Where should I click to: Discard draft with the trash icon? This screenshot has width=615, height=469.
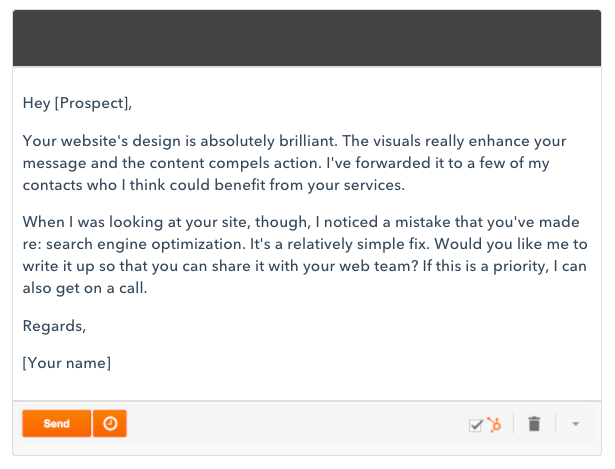coord(534,424)
